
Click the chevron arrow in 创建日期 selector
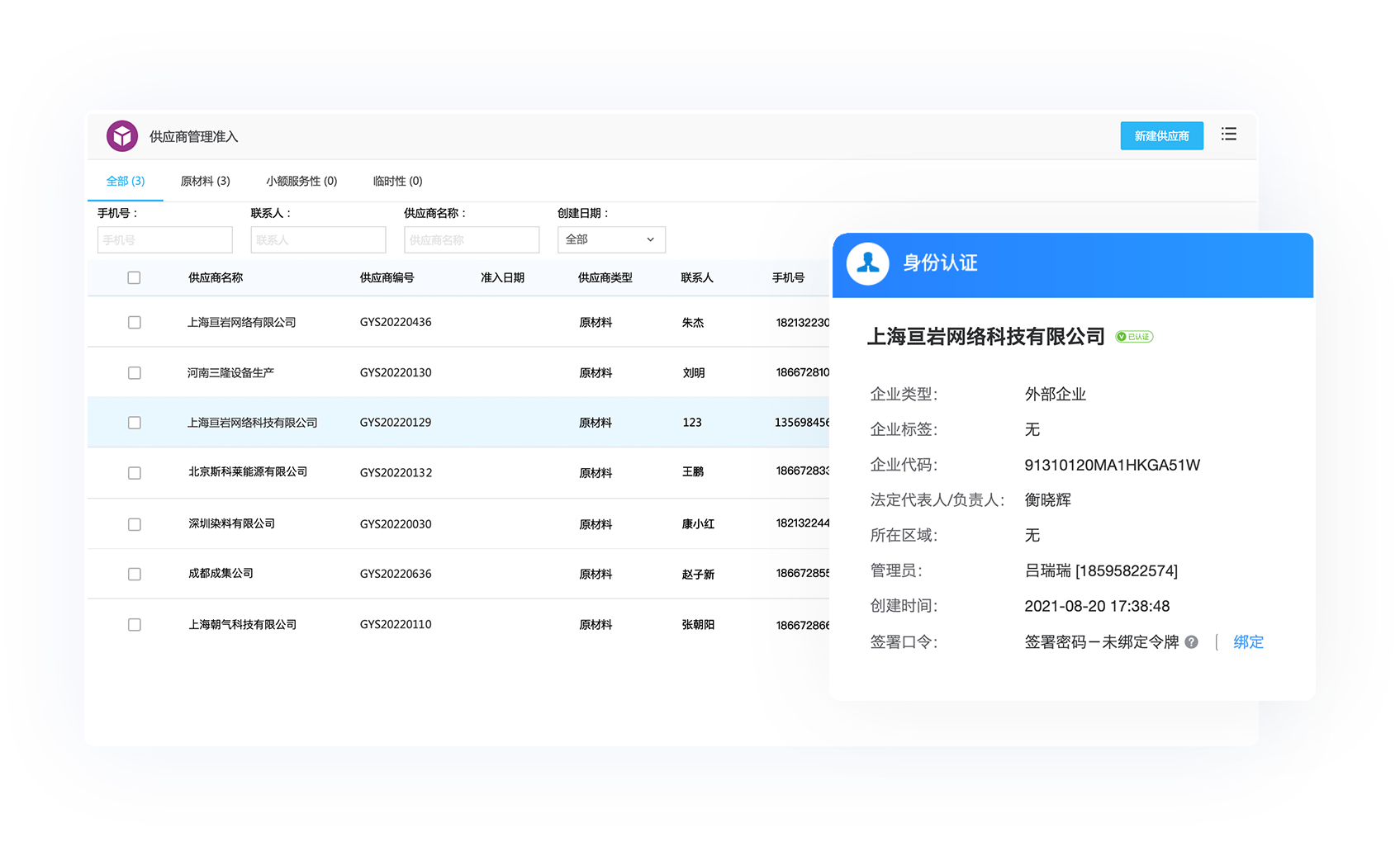pyautogui.click(x=650, y=240)
